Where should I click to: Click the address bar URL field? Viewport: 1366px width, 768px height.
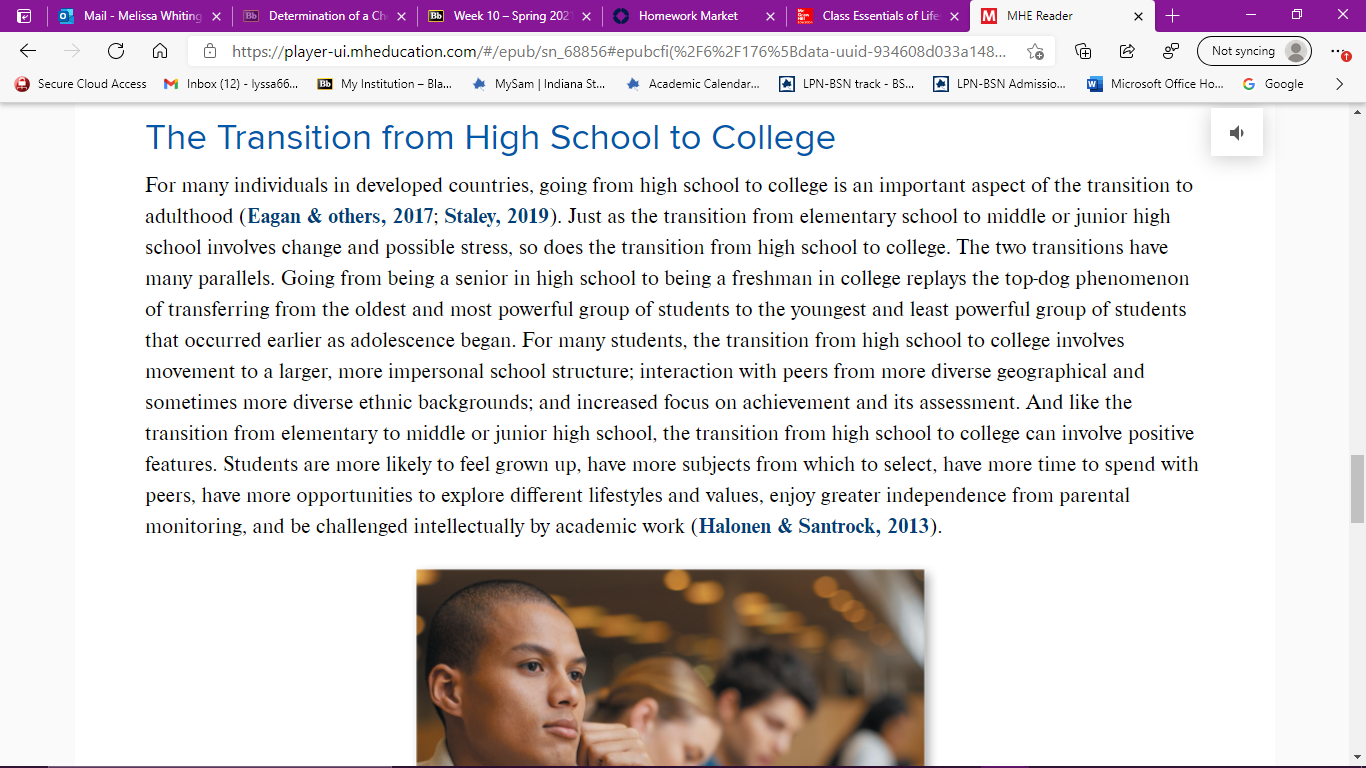tap(620, 51)
